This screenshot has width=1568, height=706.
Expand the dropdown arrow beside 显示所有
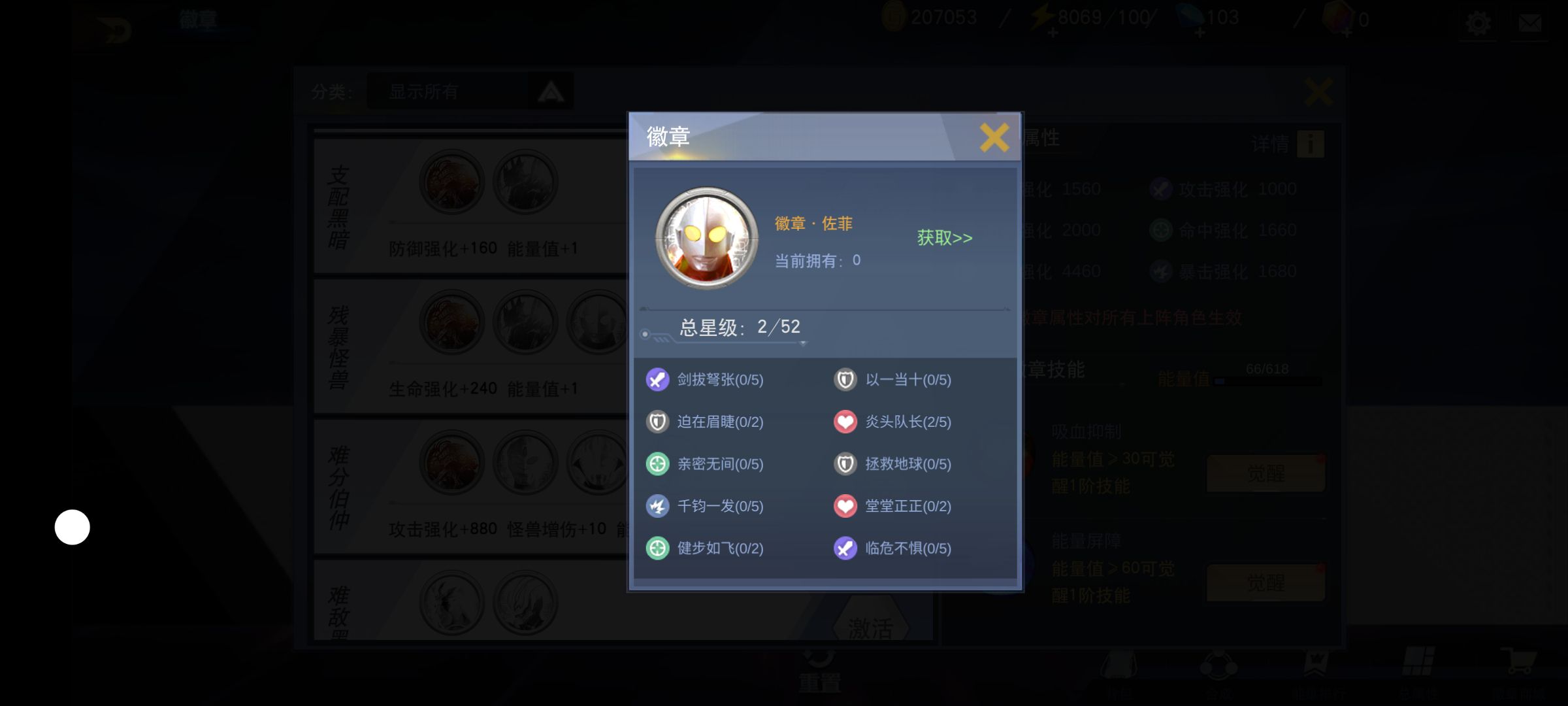click(x=551, y=92)
